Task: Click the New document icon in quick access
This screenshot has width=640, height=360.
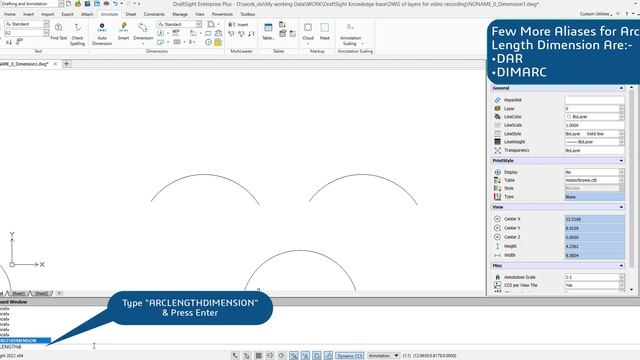Action: click(x=69, y=4)
